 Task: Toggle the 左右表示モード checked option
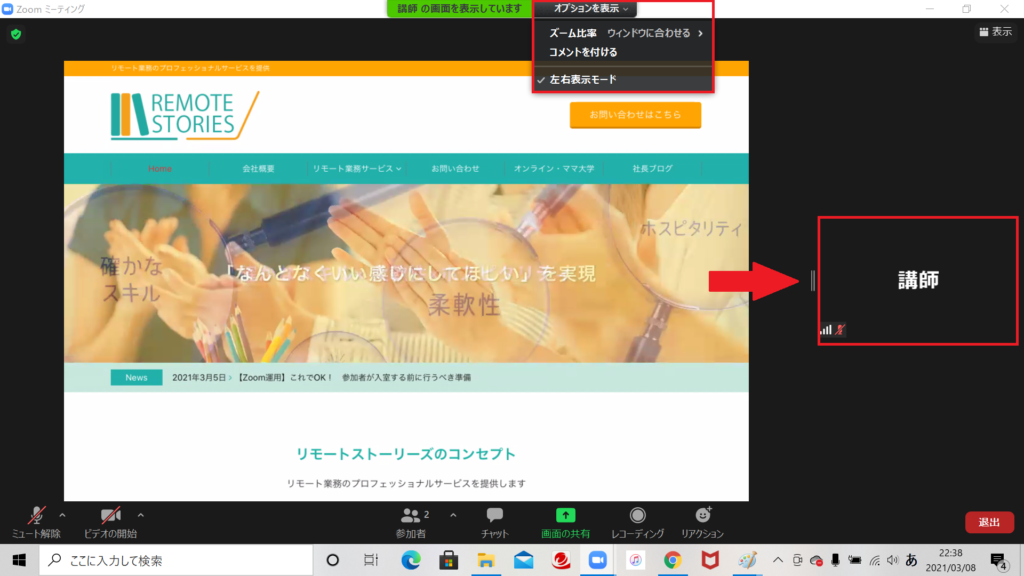(582, 79)
